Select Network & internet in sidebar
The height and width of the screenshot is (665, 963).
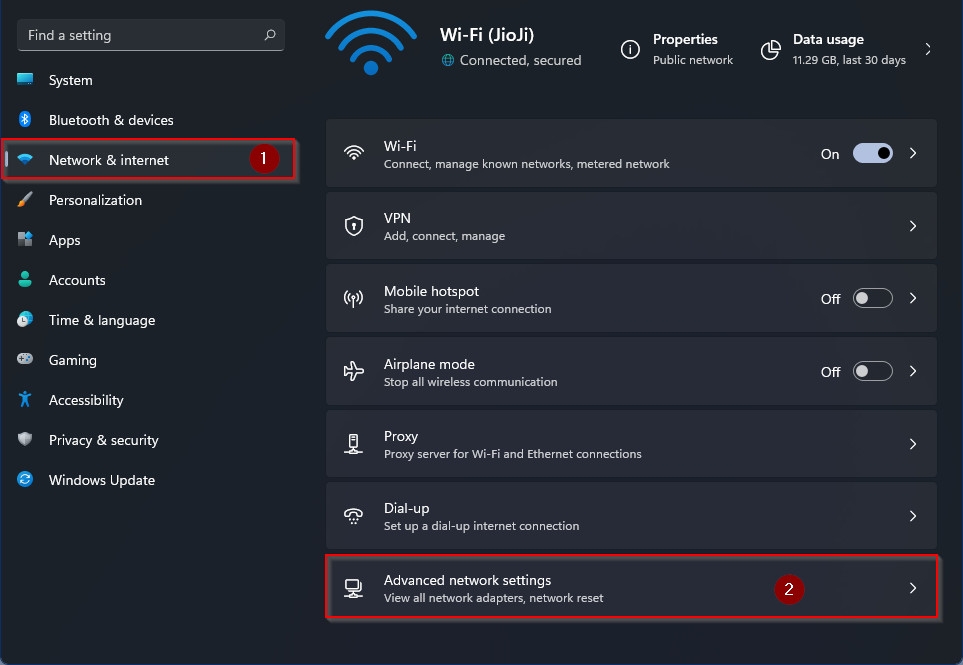coord(148,160)
